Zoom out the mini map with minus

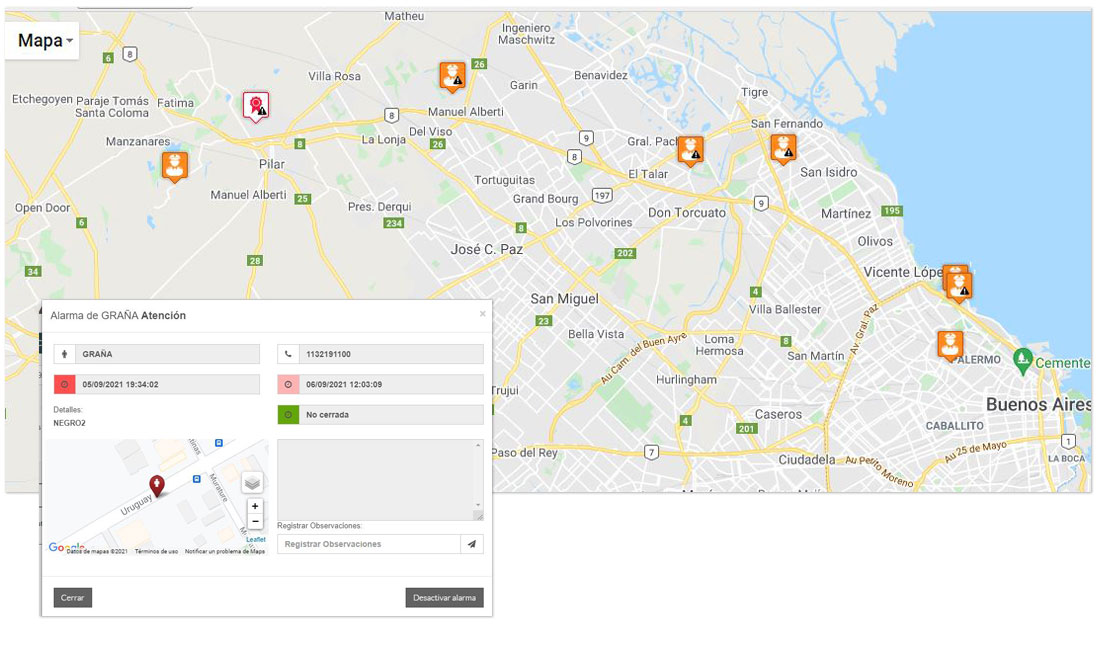click(255, 522)
